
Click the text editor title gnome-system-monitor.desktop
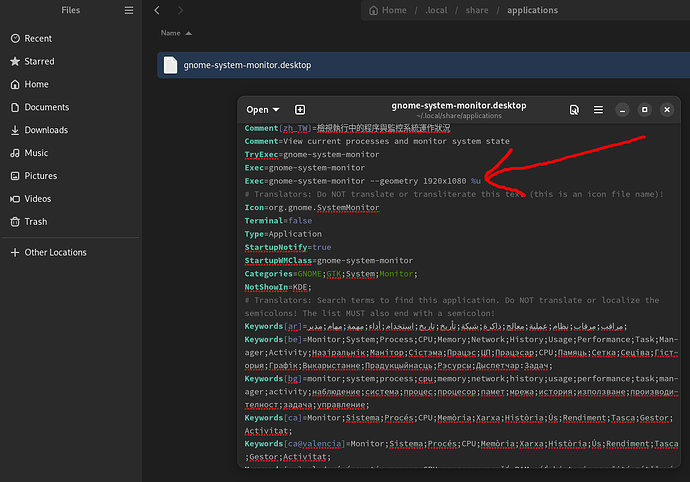pos(459,106)
